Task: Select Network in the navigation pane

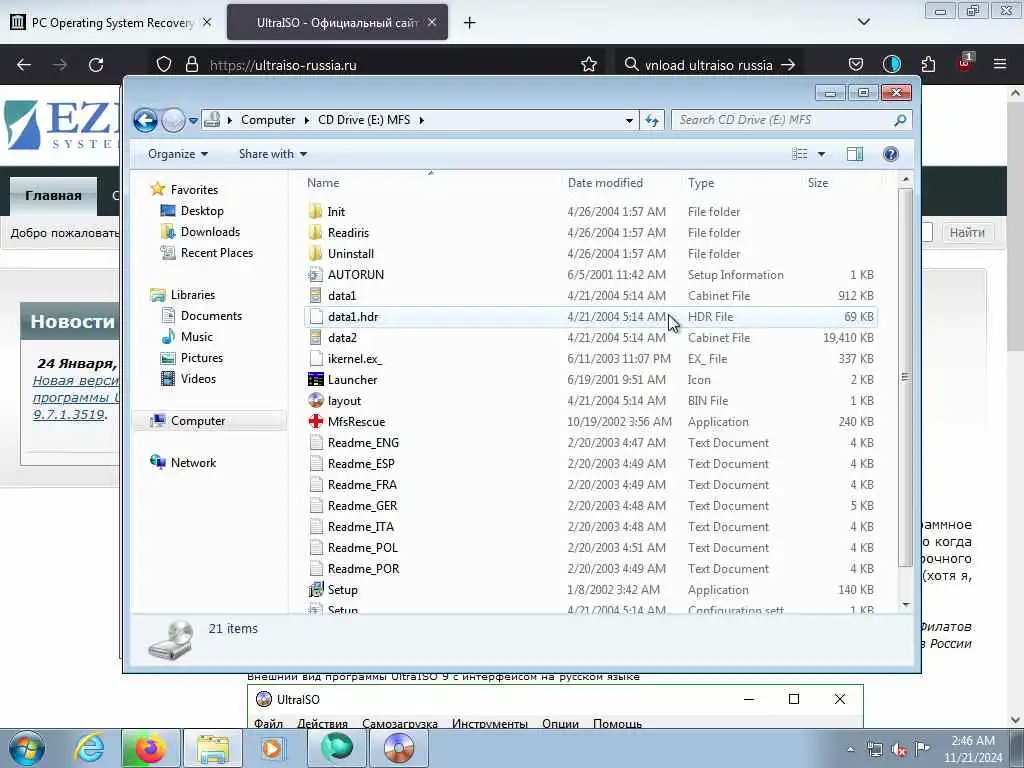Action: 193,462
